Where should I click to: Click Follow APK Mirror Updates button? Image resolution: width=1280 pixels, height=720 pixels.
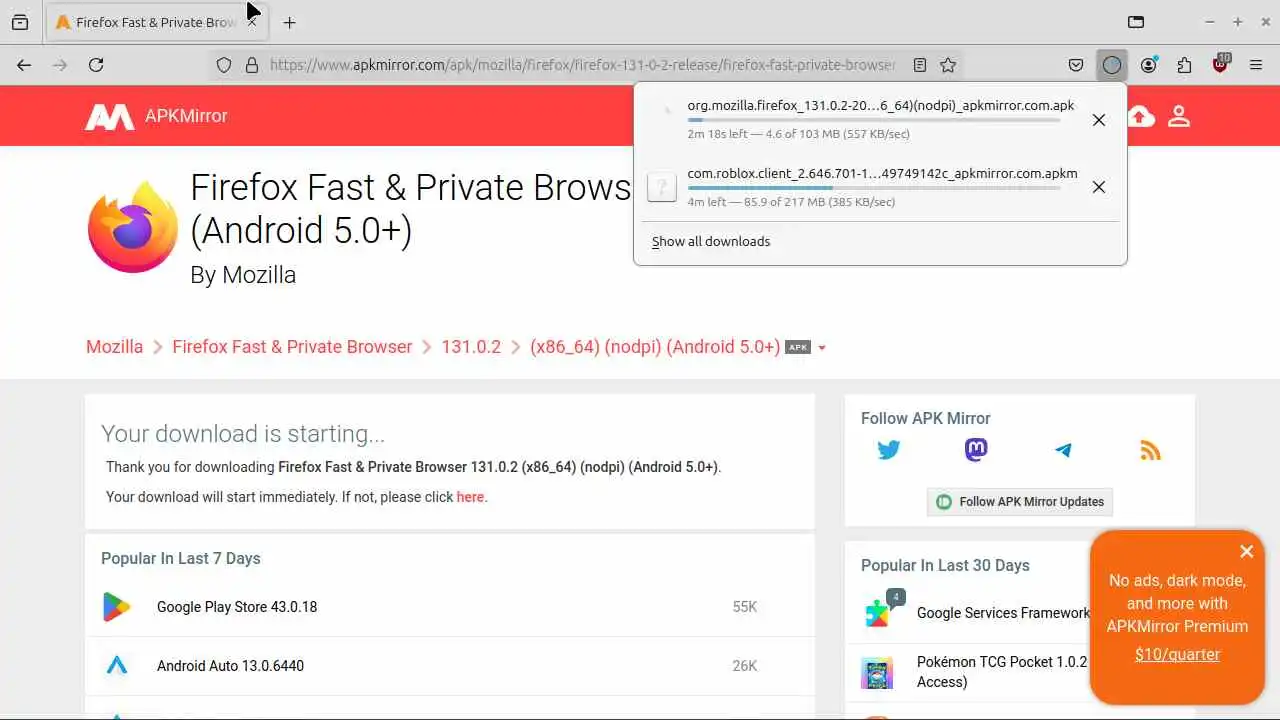1020,502
